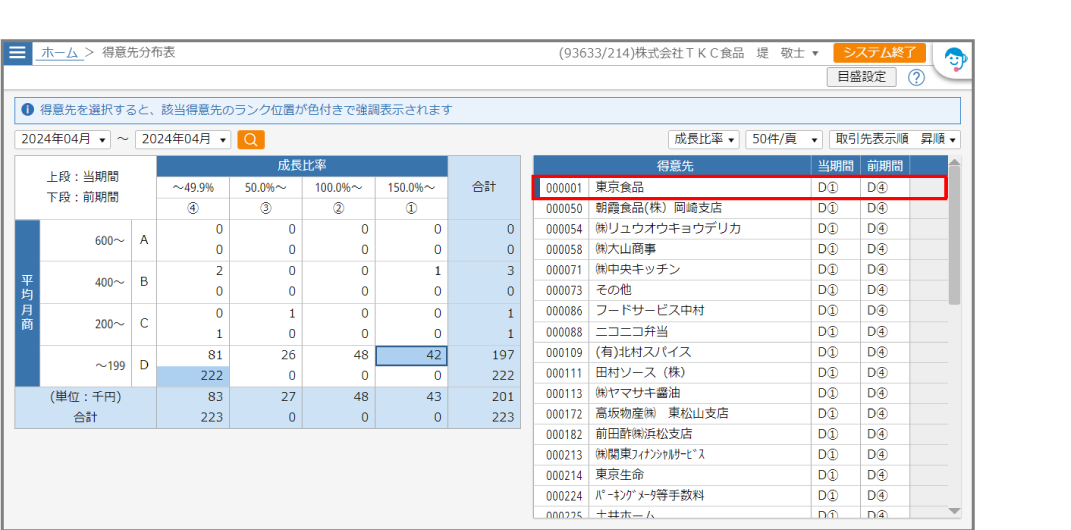Click the 50.0%~ column header
This screenshot has height=530, width=1071.
pos(266,188)
